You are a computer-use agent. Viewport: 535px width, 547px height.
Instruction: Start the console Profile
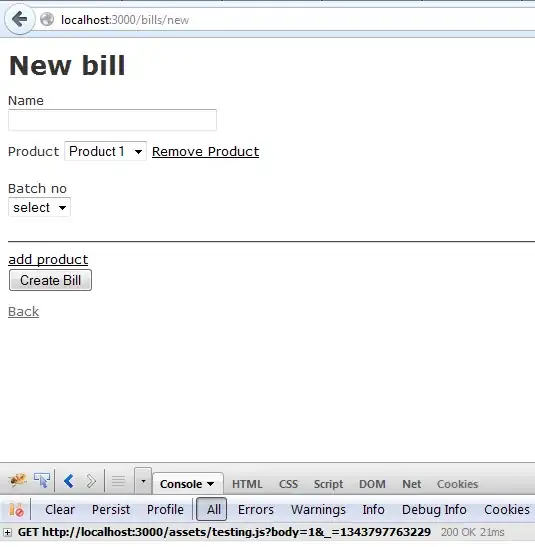pyautogui.click(x=165, y=510)
